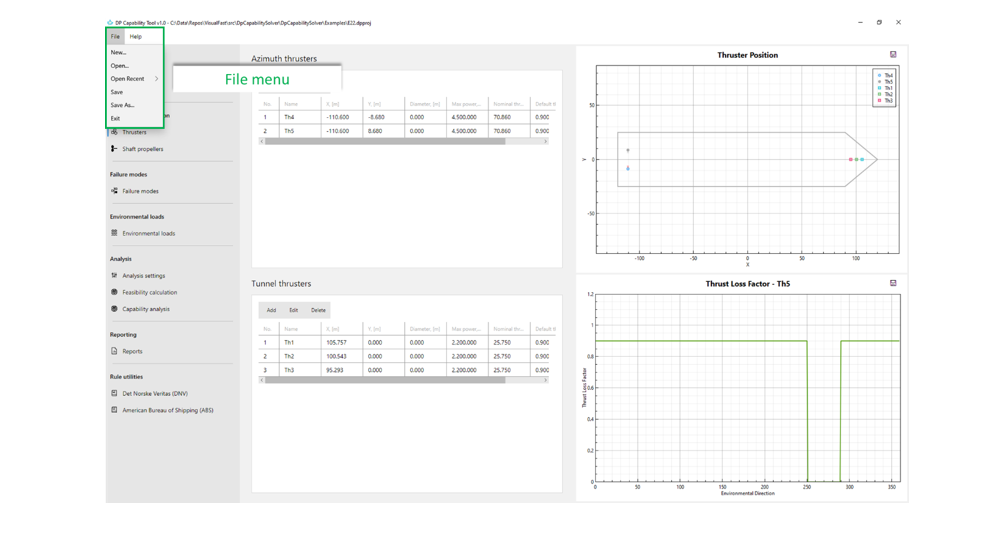Click the DP Capability Tool app icon in title bar

pos(110,22)
